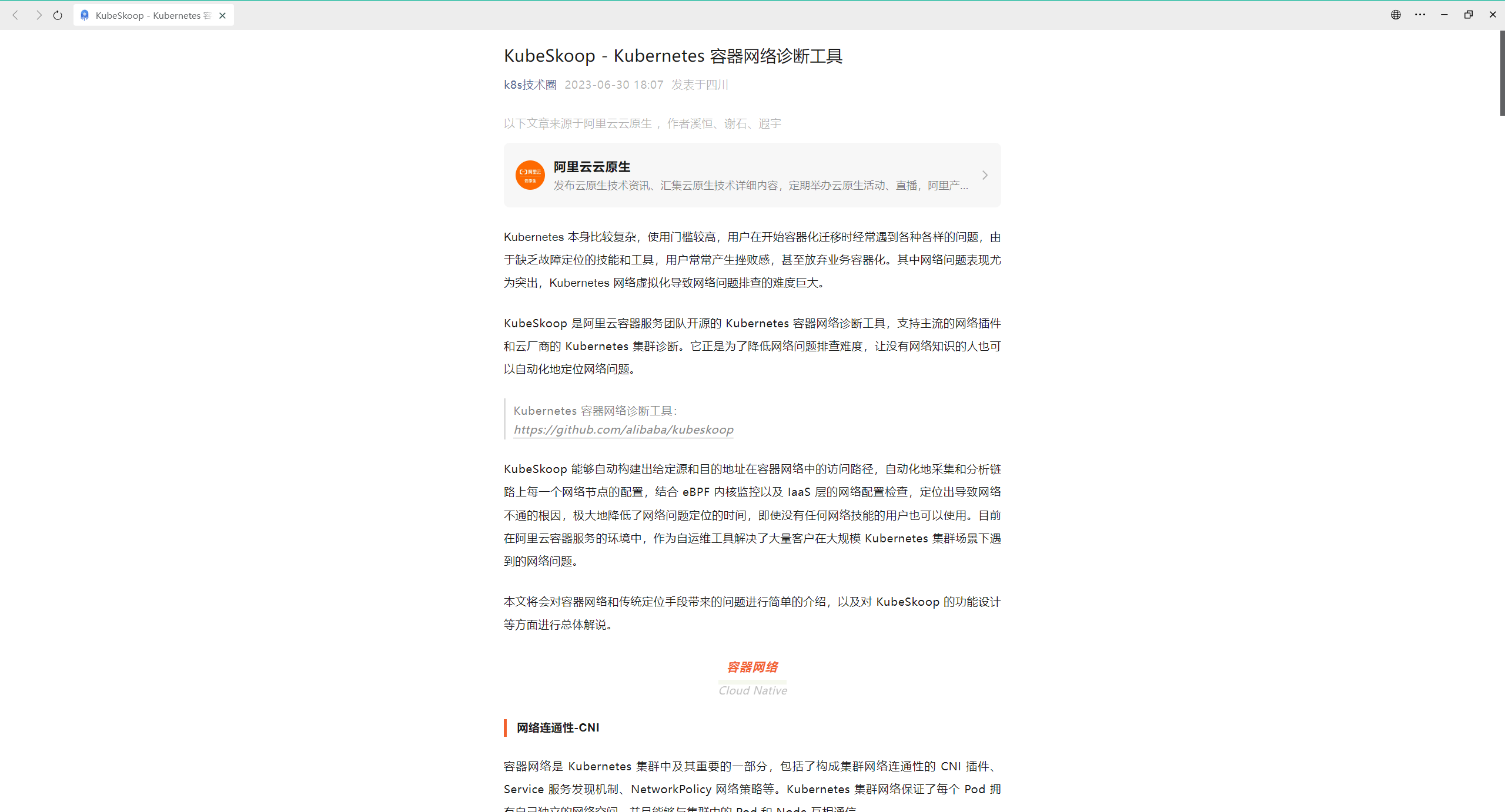Click the 阿里云云原生 card description text
1505x812 pixels.
(x=761, y=186)
